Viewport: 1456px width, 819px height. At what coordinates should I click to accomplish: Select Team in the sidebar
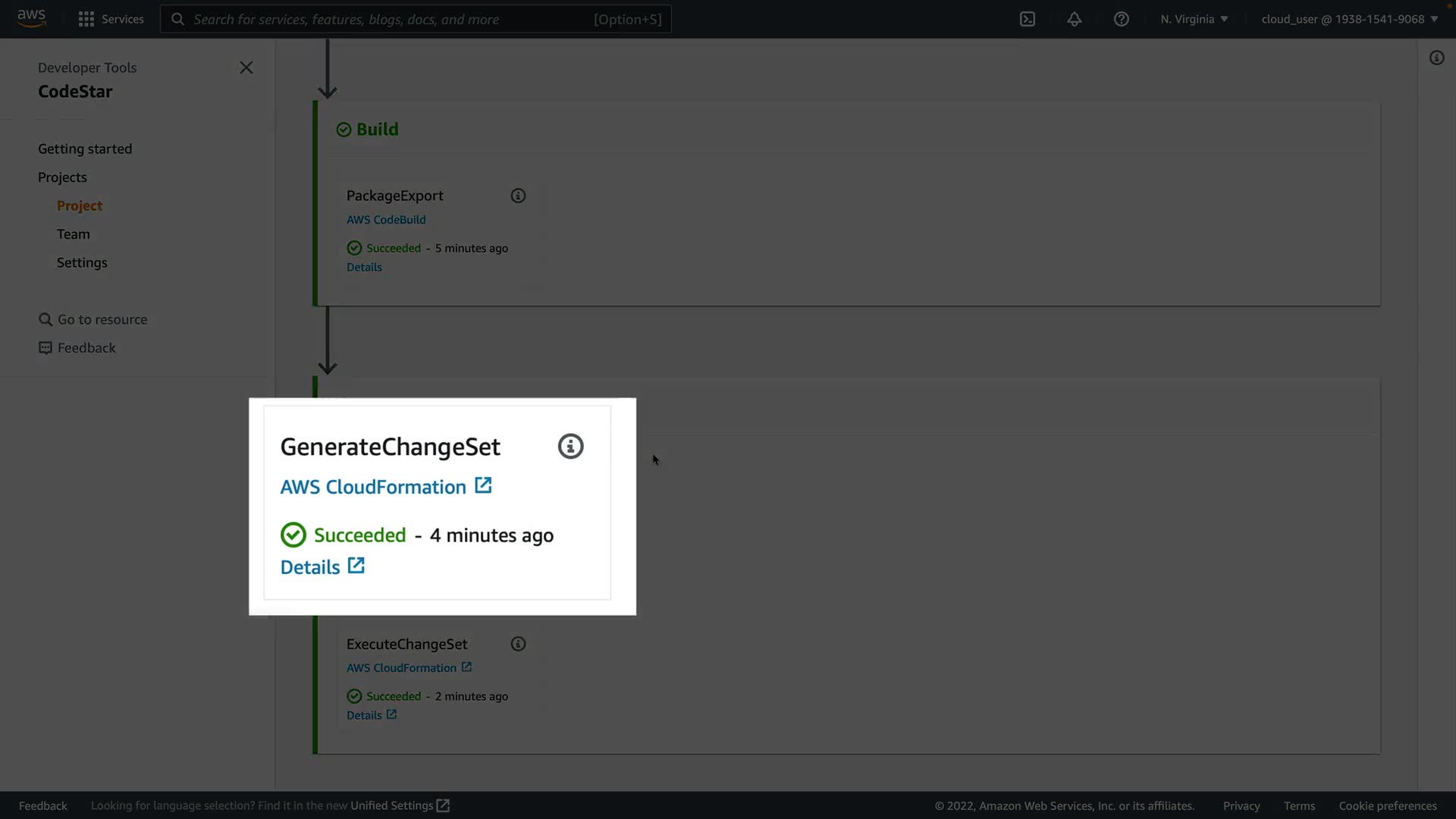pos(73,234)
